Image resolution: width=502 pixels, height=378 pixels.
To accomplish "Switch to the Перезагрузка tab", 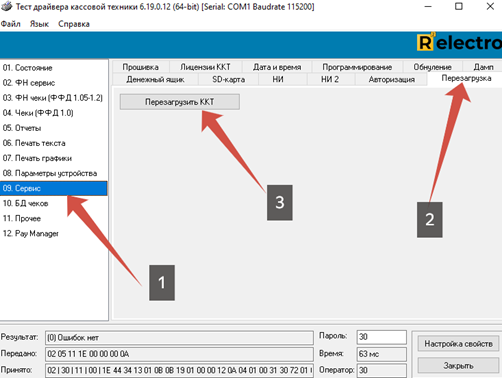I will (x=466, y=78).
